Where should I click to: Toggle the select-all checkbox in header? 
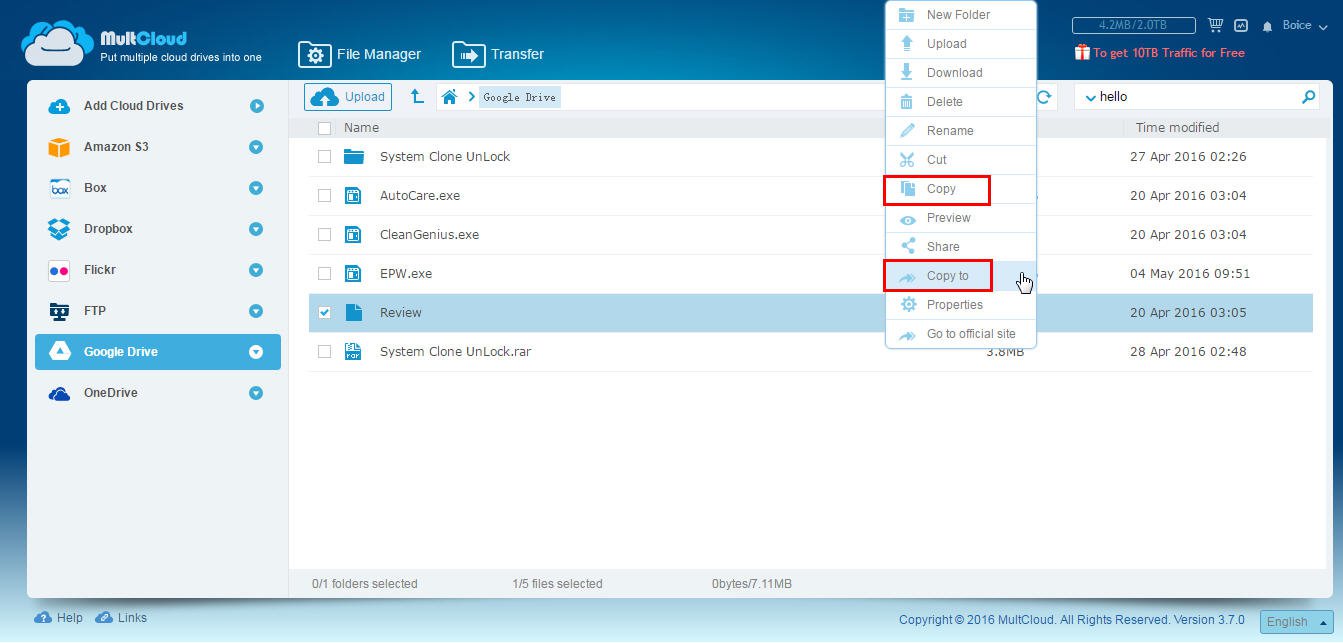point(324,128)
